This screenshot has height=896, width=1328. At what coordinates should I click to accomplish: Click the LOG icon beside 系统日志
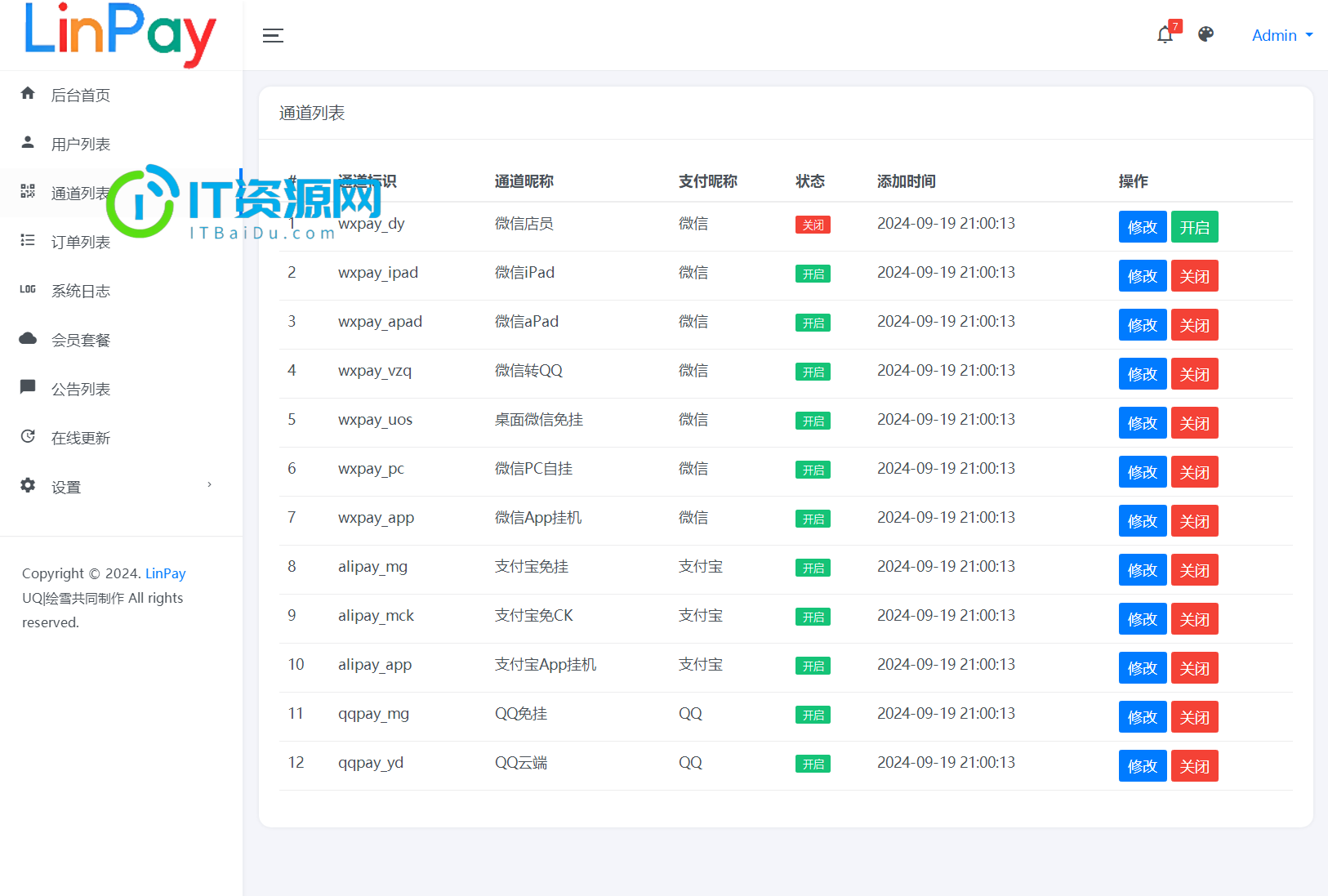[x=28, y=289]
